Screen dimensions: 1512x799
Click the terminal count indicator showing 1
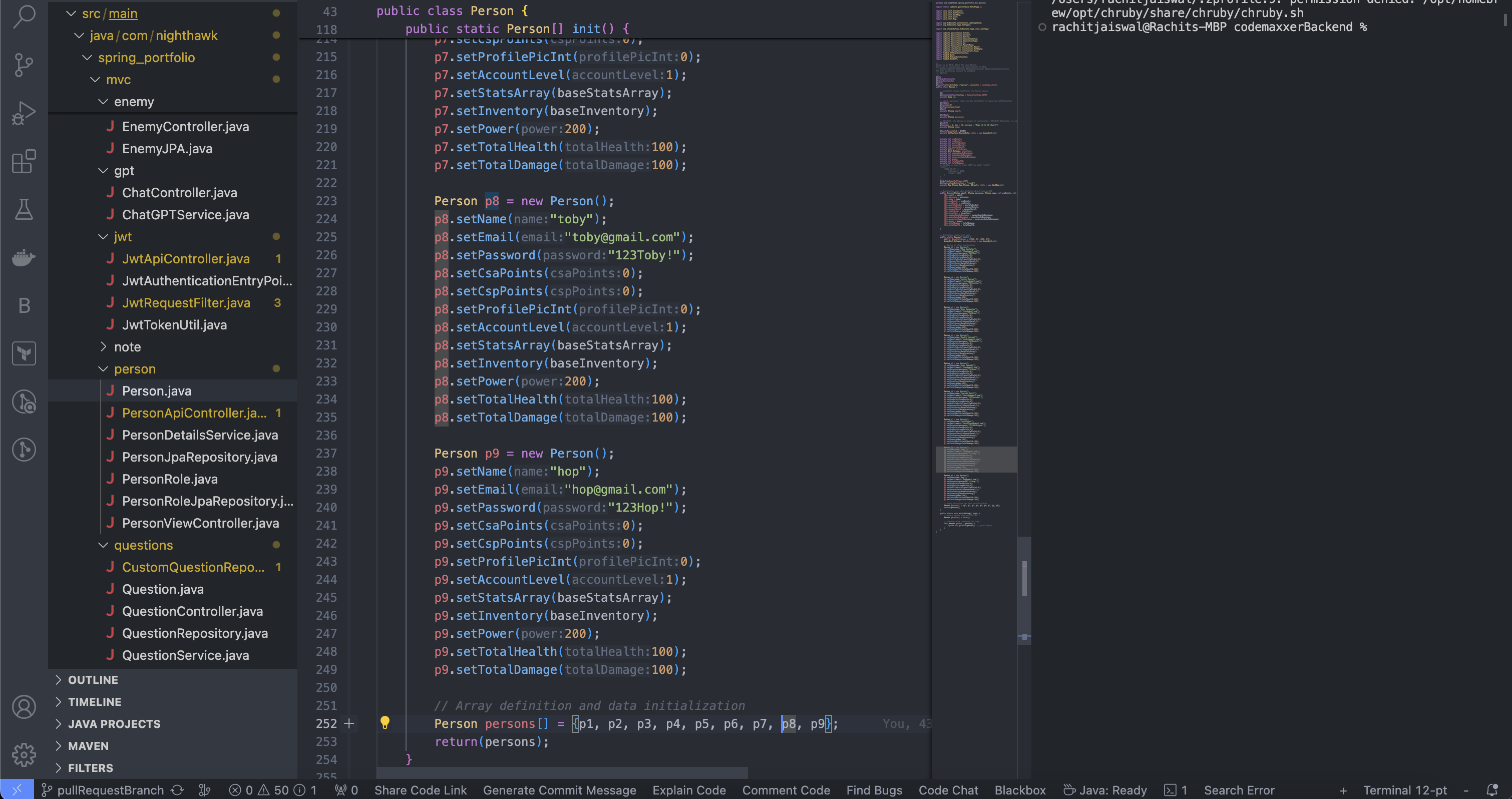pyautogui.click(x=1176, y=790)
